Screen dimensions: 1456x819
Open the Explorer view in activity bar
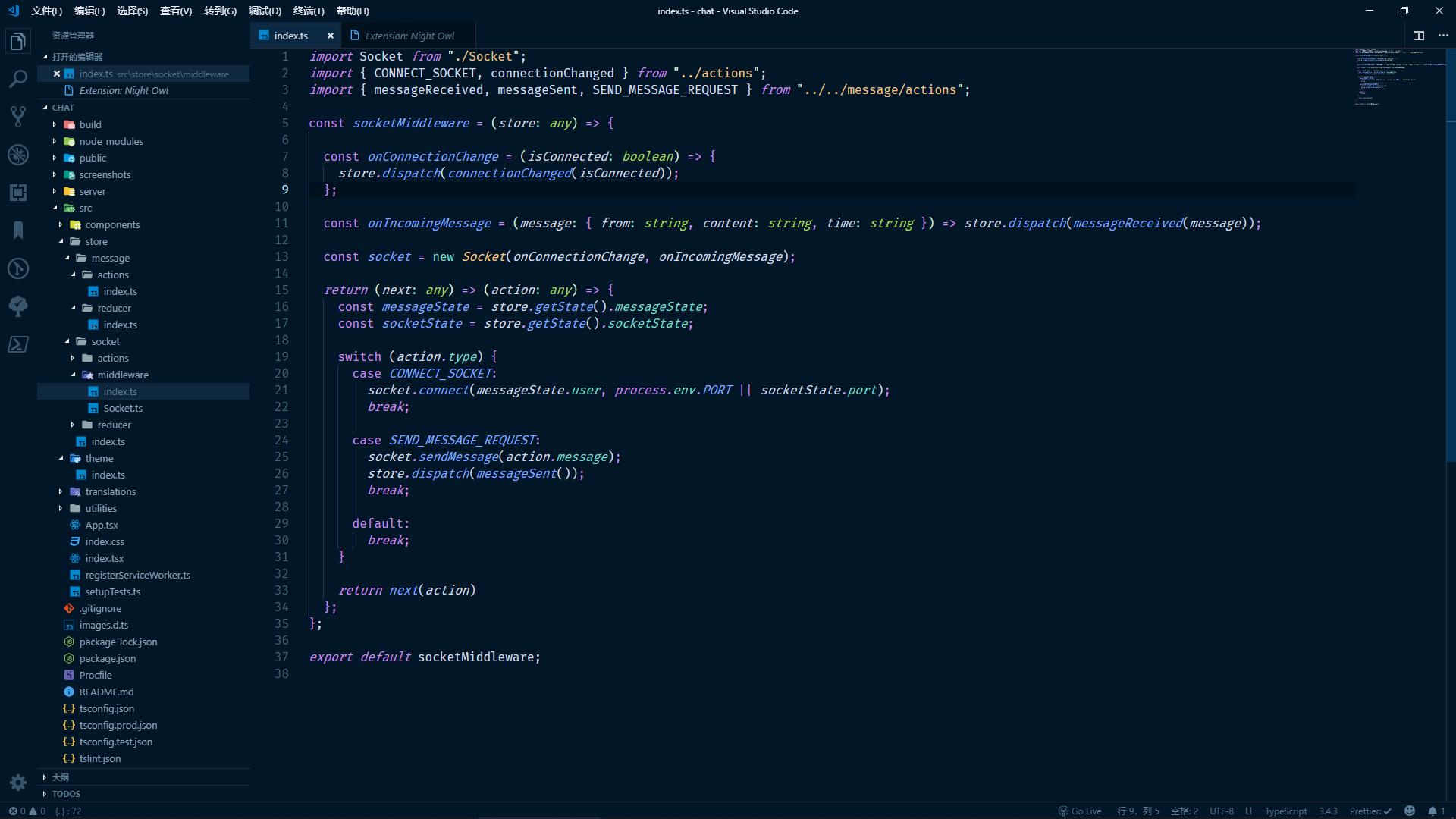point(18,41)
